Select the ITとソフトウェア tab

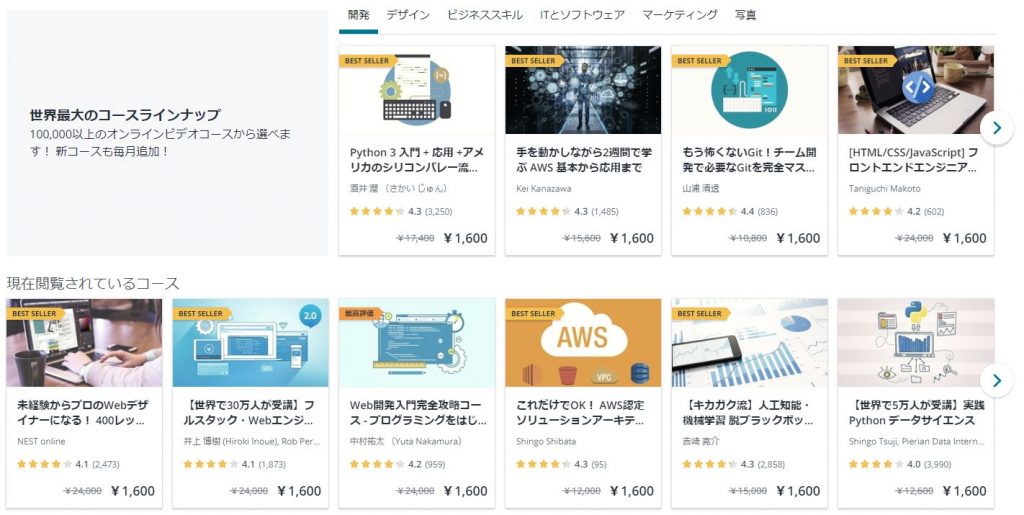click(582, 14)
